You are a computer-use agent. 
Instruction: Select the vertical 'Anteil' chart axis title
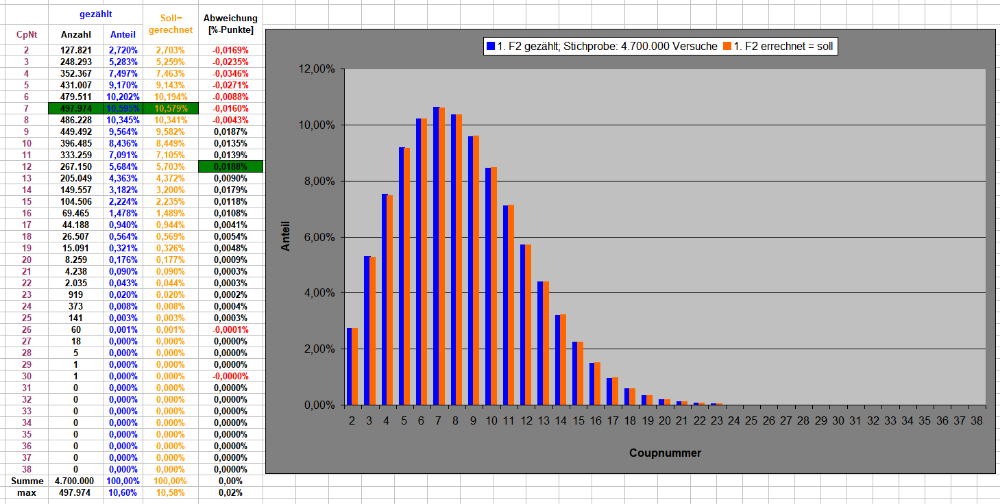pyautogui.click(x=285, y=236)
